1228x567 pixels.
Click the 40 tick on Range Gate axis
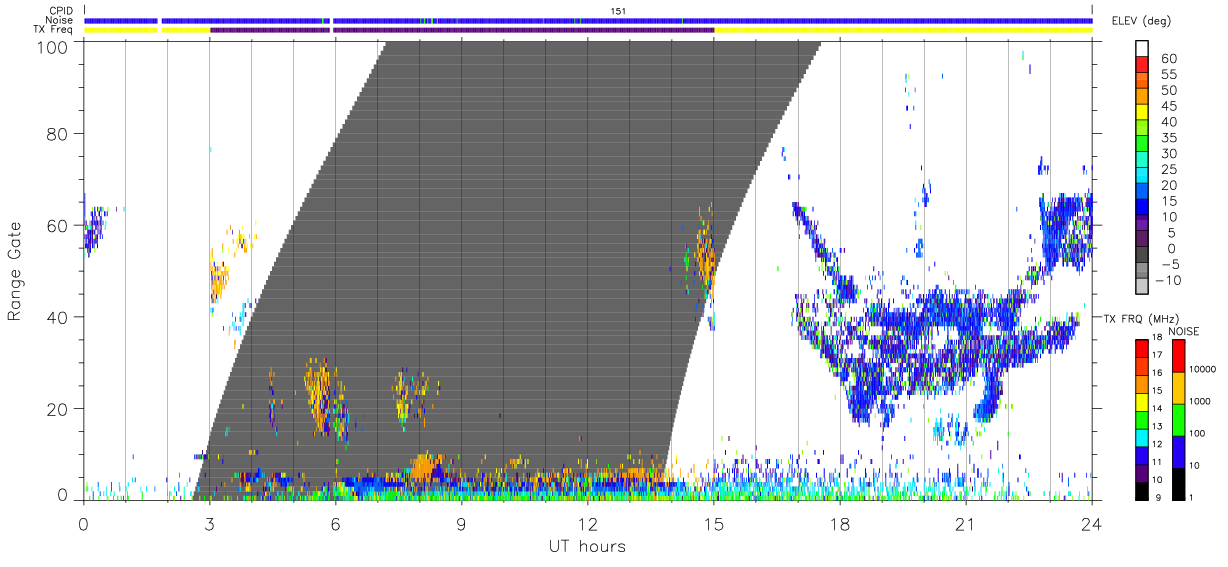tap(59, 317)
